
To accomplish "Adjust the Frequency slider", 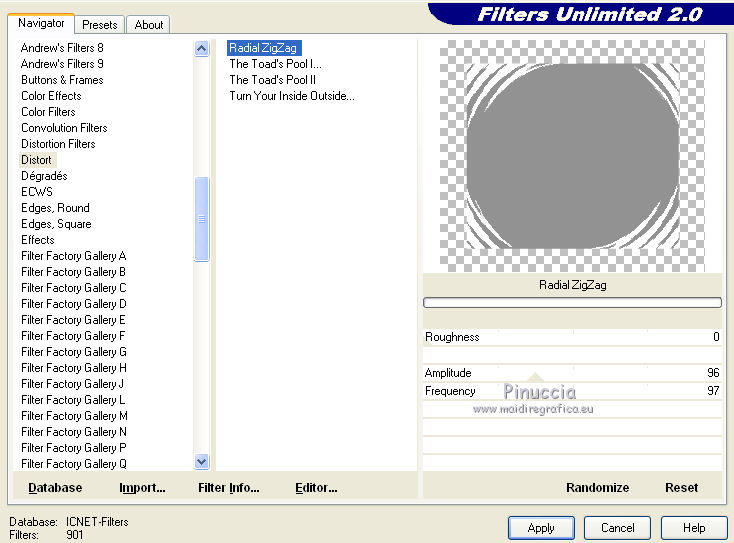I will pyautogui.click(x=572, y=391).
